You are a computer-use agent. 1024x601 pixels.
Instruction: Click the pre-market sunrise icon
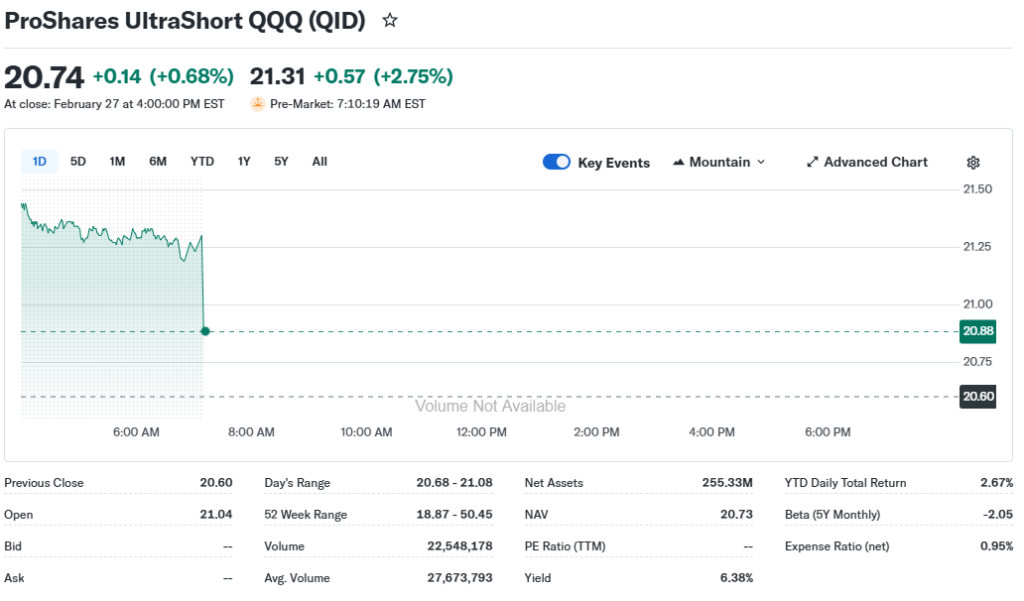(258, 103)
